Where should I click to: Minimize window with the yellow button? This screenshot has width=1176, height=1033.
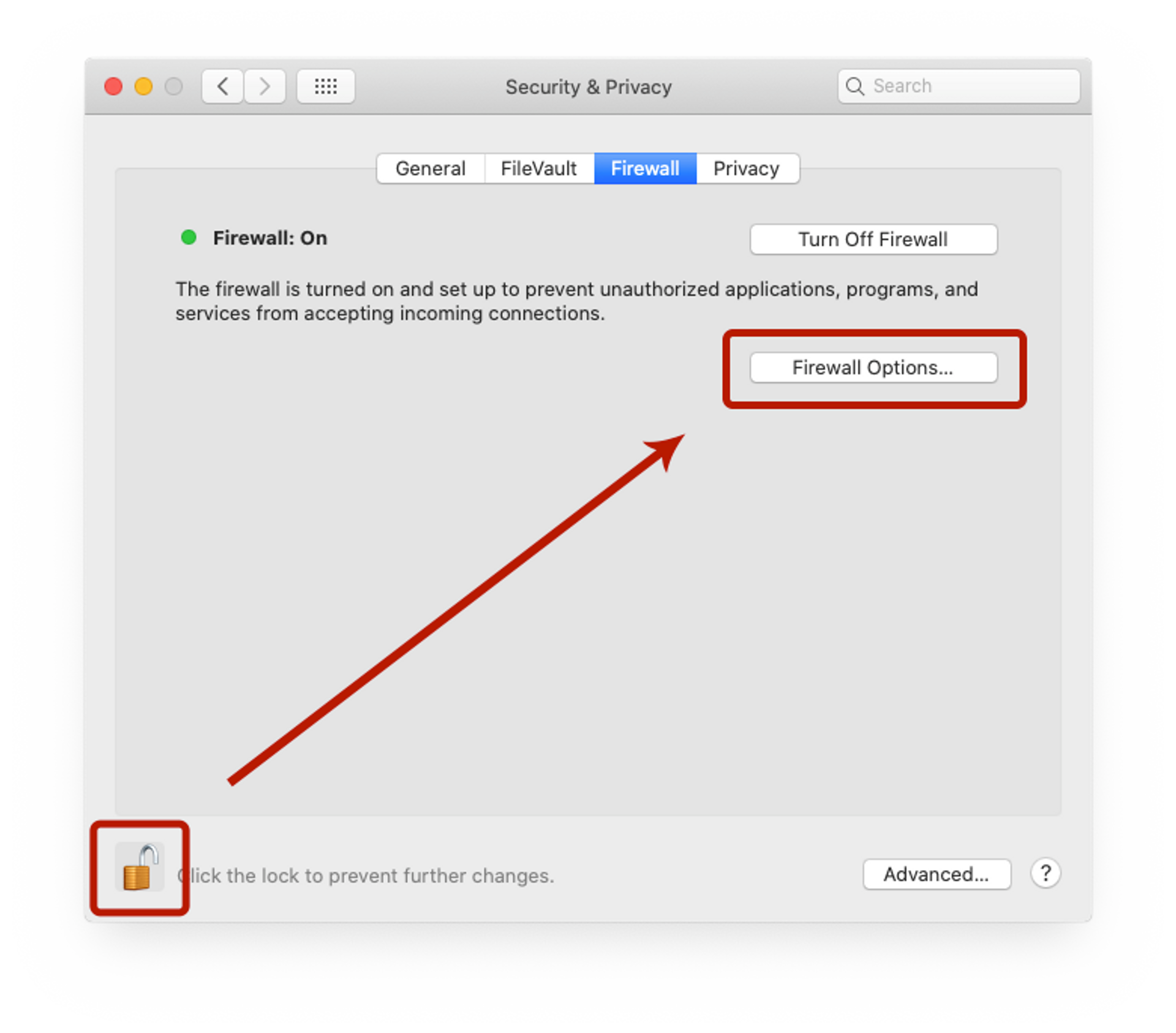click(144, 86)
